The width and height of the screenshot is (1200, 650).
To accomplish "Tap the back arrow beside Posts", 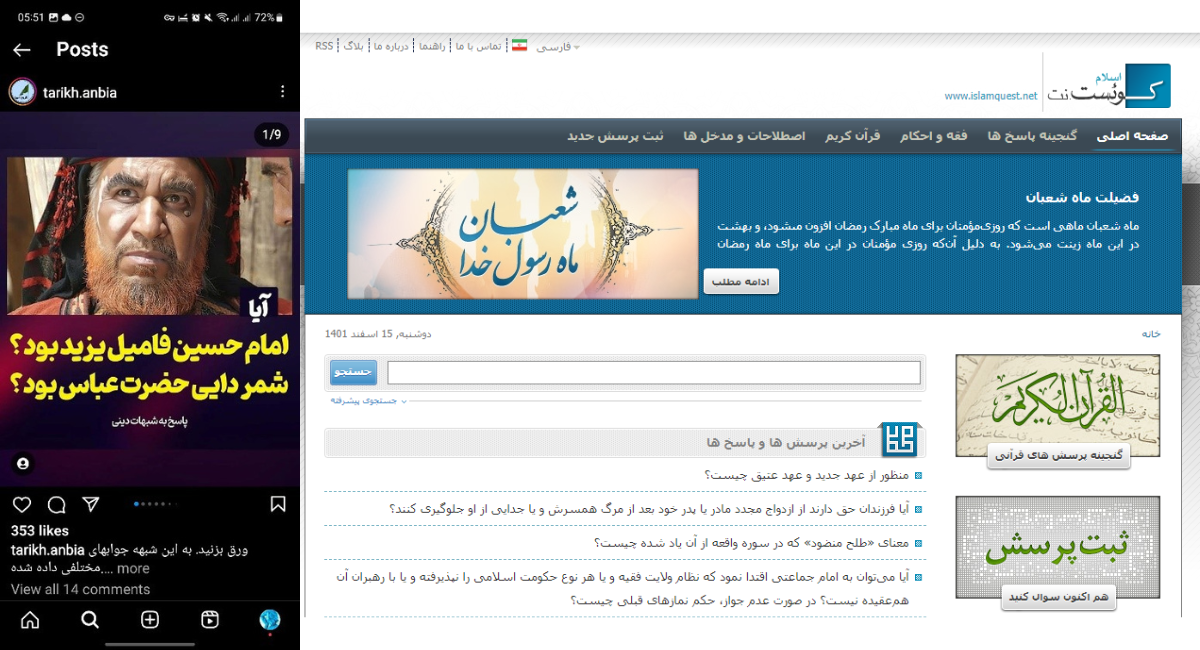I will (x=22, y=50).
